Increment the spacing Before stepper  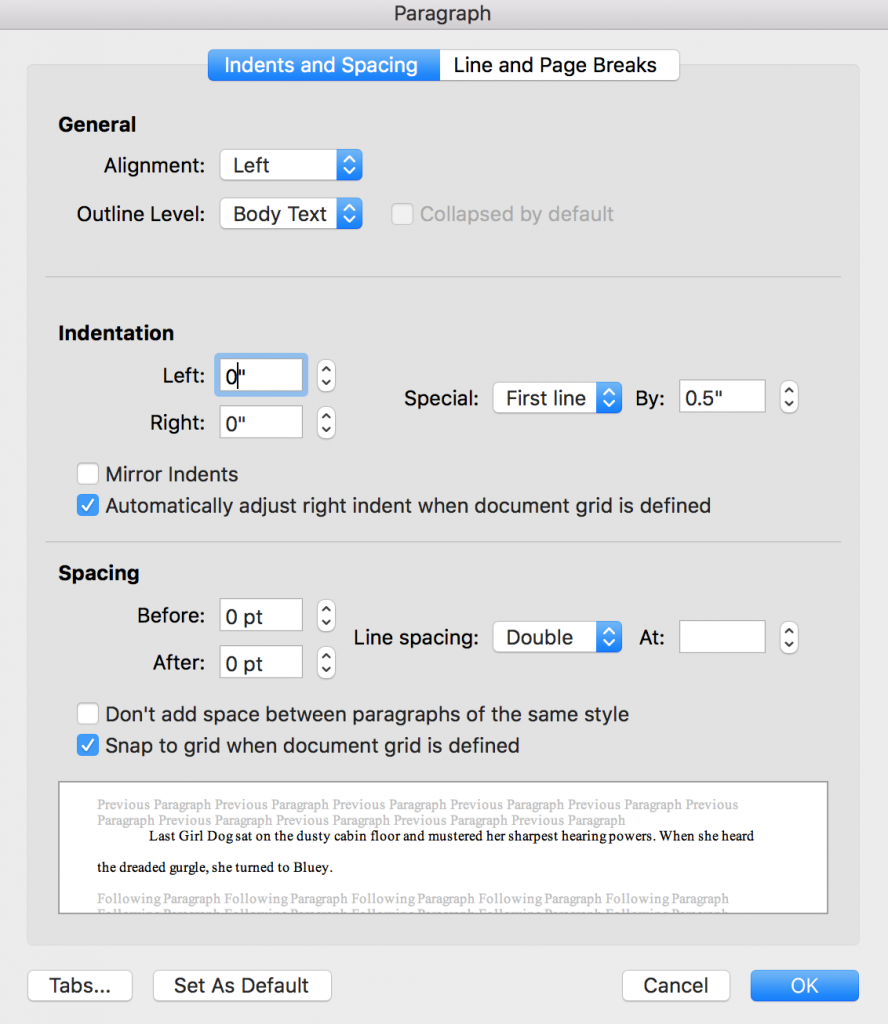click(x=325, y=609)
